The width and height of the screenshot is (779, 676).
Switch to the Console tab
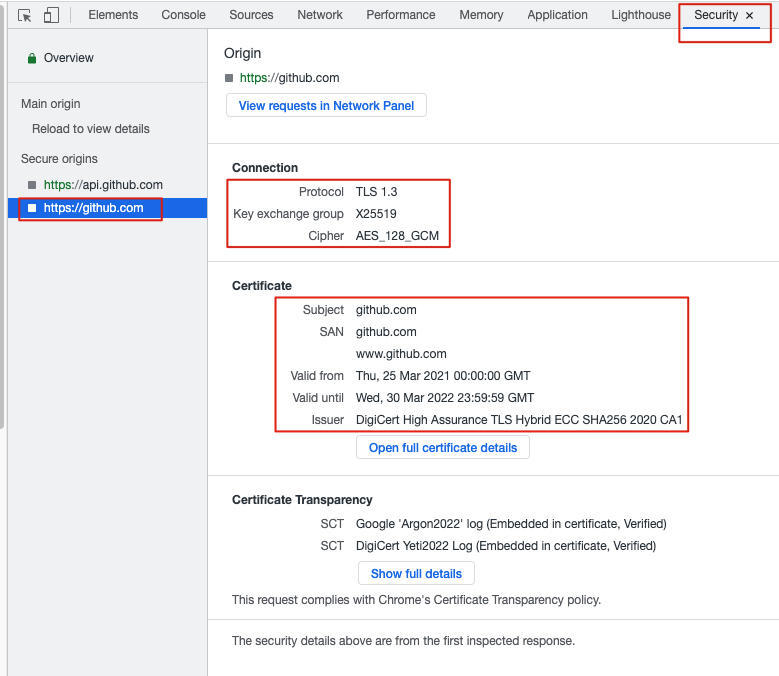[183, 15]
